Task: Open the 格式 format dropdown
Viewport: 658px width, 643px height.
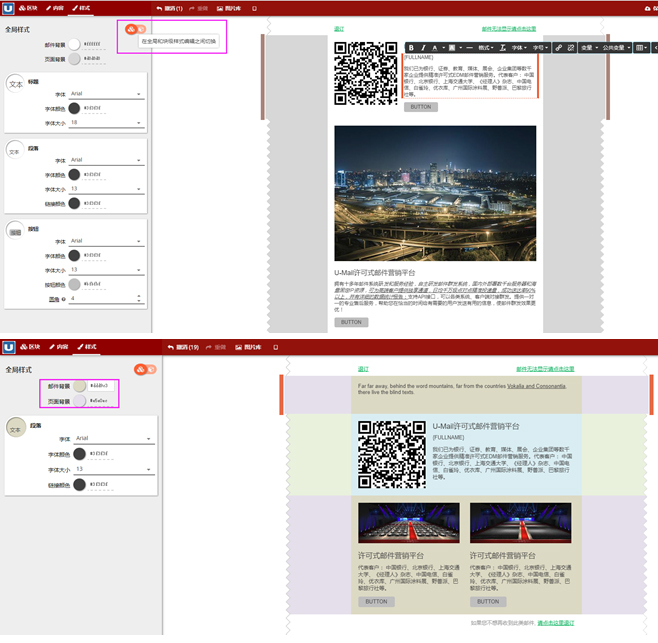Action: point(486,48)
